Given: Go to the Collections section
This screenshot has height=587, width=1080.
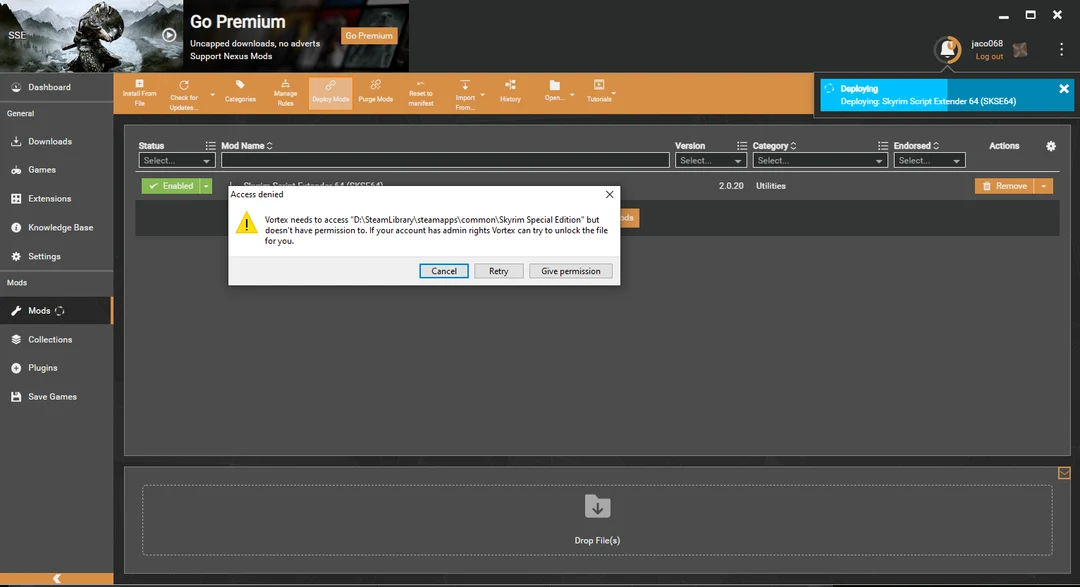Looking at the screenshot, I should tap(51, 339).
